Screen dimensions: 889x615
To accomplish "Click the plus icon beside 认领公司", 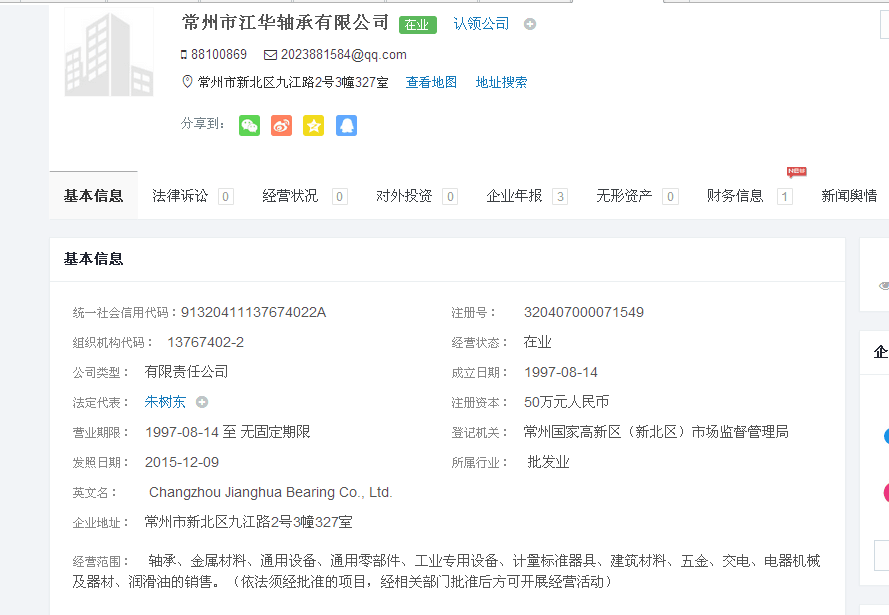I will pyautogui.click(x=530, y=24).
